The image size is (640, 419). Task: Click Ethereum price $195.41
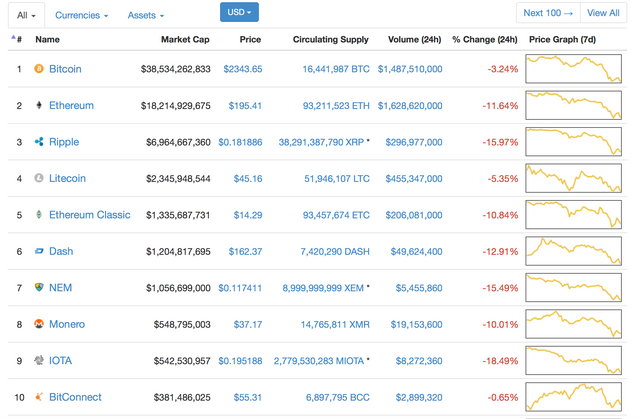pos(245,106)
